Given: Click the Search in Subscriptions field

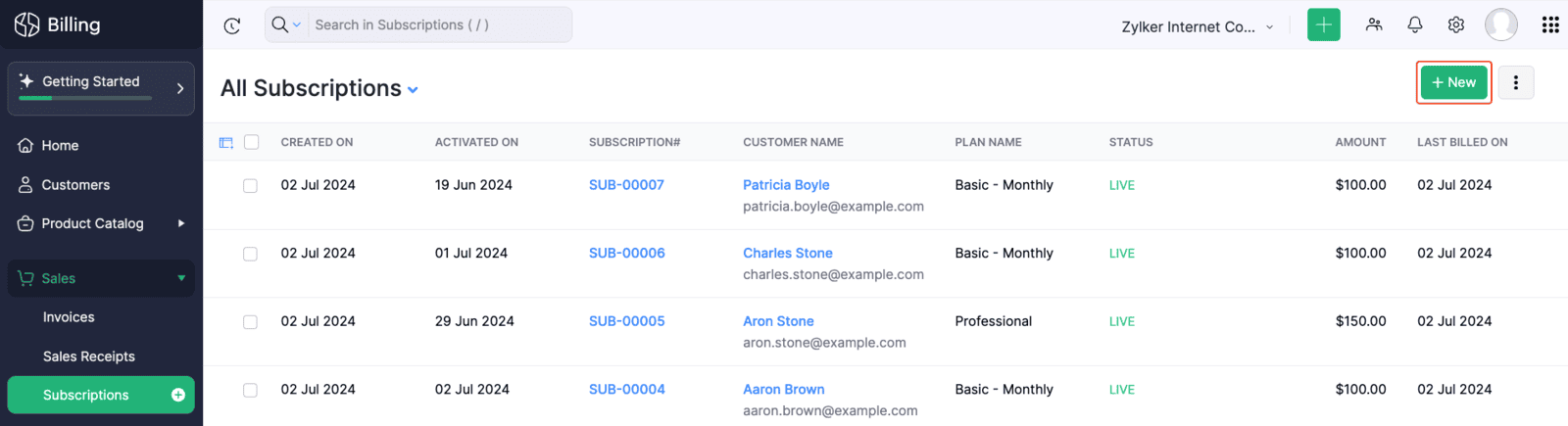Looking at the screenshot, I should click(436, 24).
